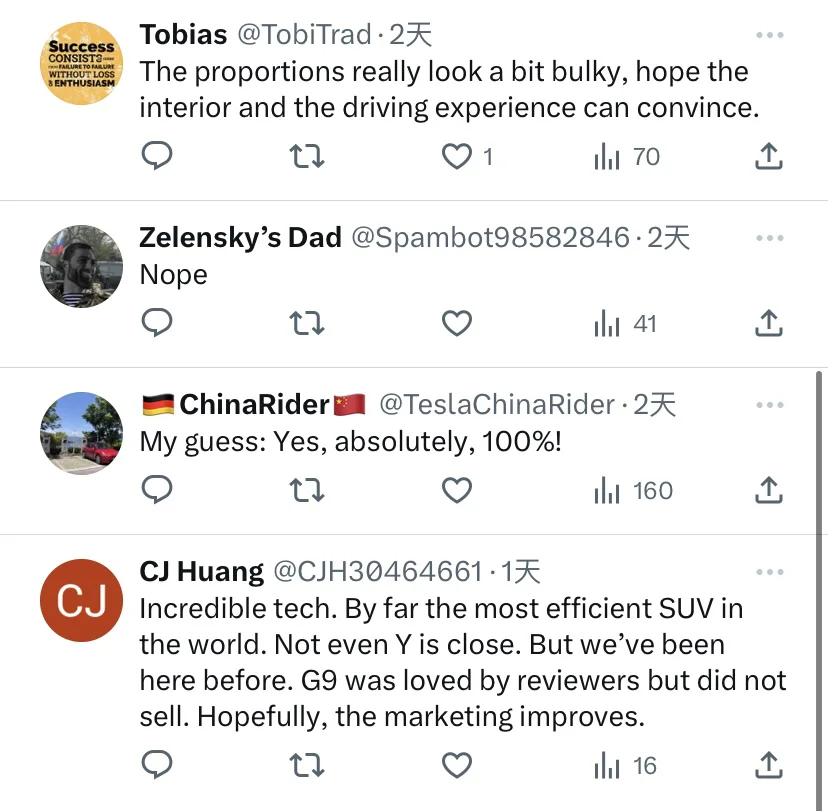Open Zelensky's Dad profile picture
The image size is (828, 811).
coord(81,266)
